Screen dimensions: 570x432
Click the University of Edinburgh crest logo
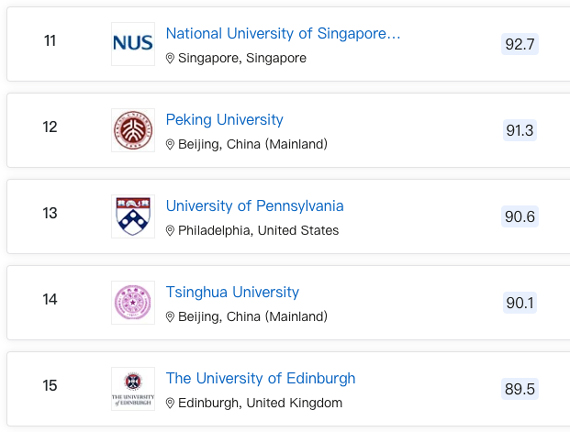click(133, 389)
